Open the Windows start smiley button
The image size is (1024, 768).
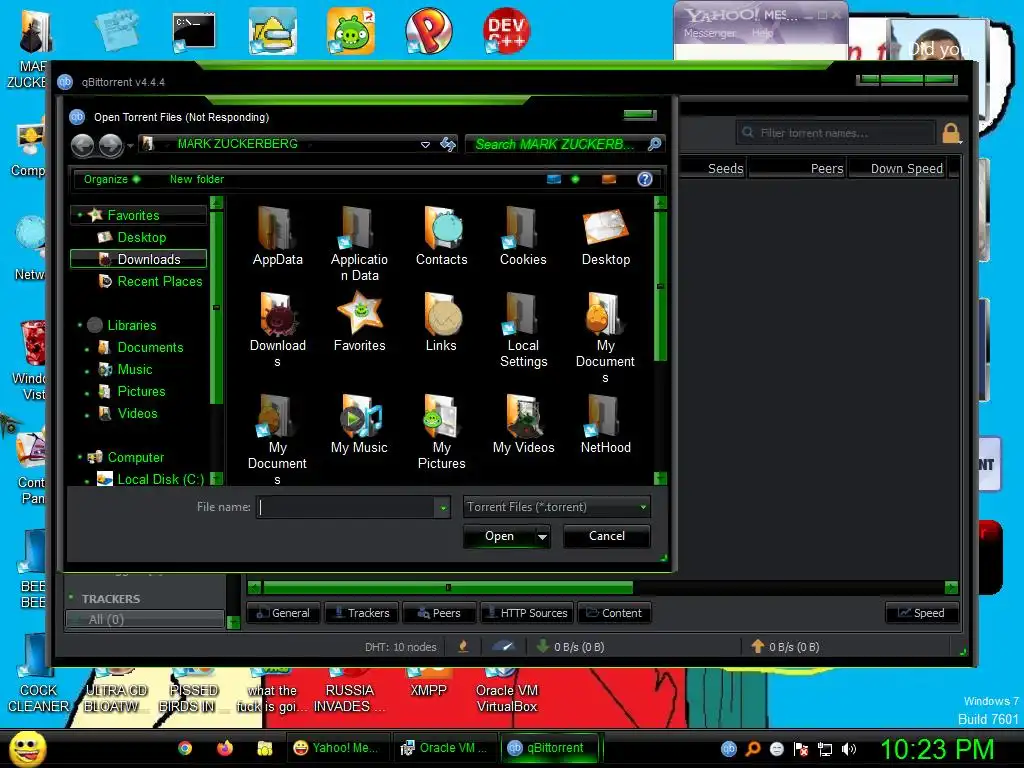coord(27,748)
